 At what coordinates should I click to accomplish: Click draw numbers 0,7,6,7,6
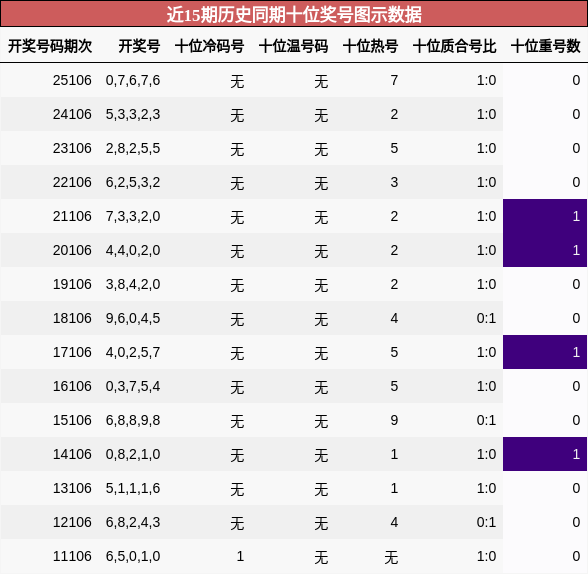tap(133, 80)
